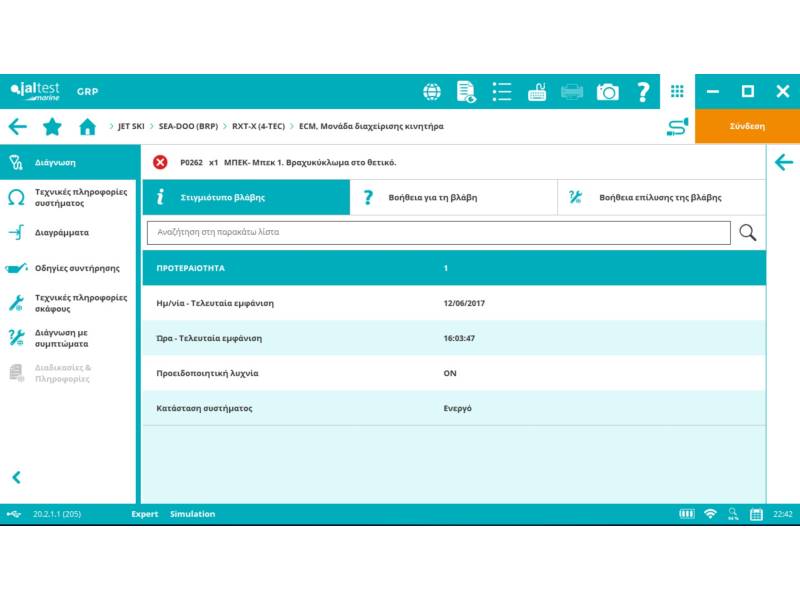This screenshot has height=600, width=800.
Task: Click the checklist icon in top toolbar
Action: tap(502, 92)
